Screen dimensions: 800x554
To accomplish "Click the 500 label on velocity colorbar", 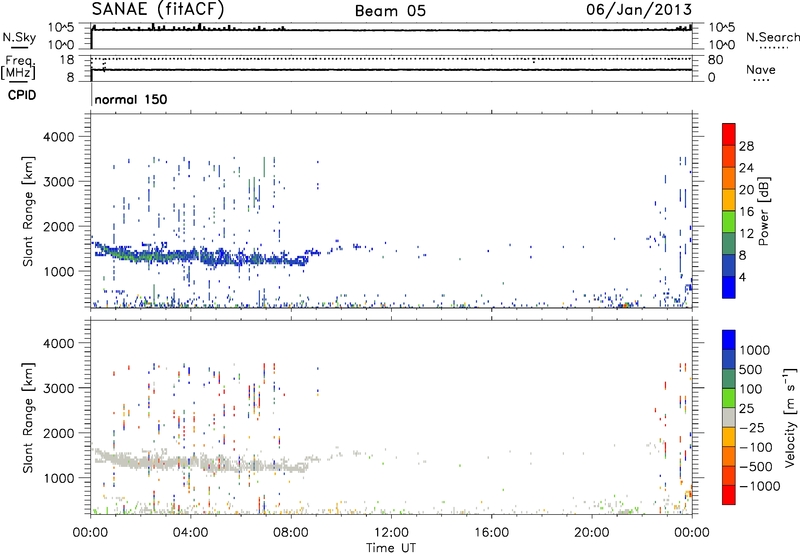I will pyautogui.click(x=751, y=369).
